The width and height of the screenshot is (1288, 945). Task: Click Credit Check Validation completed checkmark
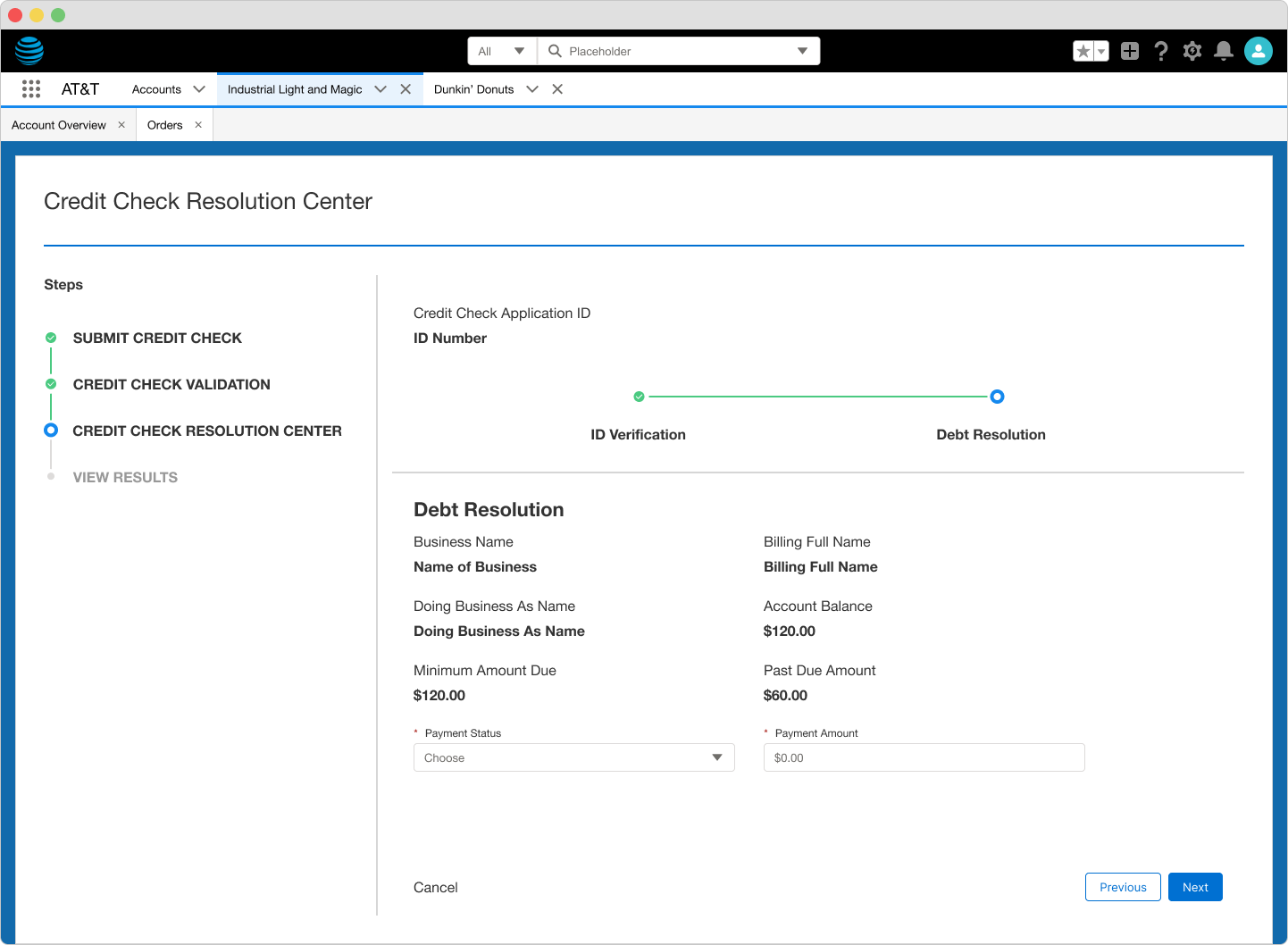[51, 384]
